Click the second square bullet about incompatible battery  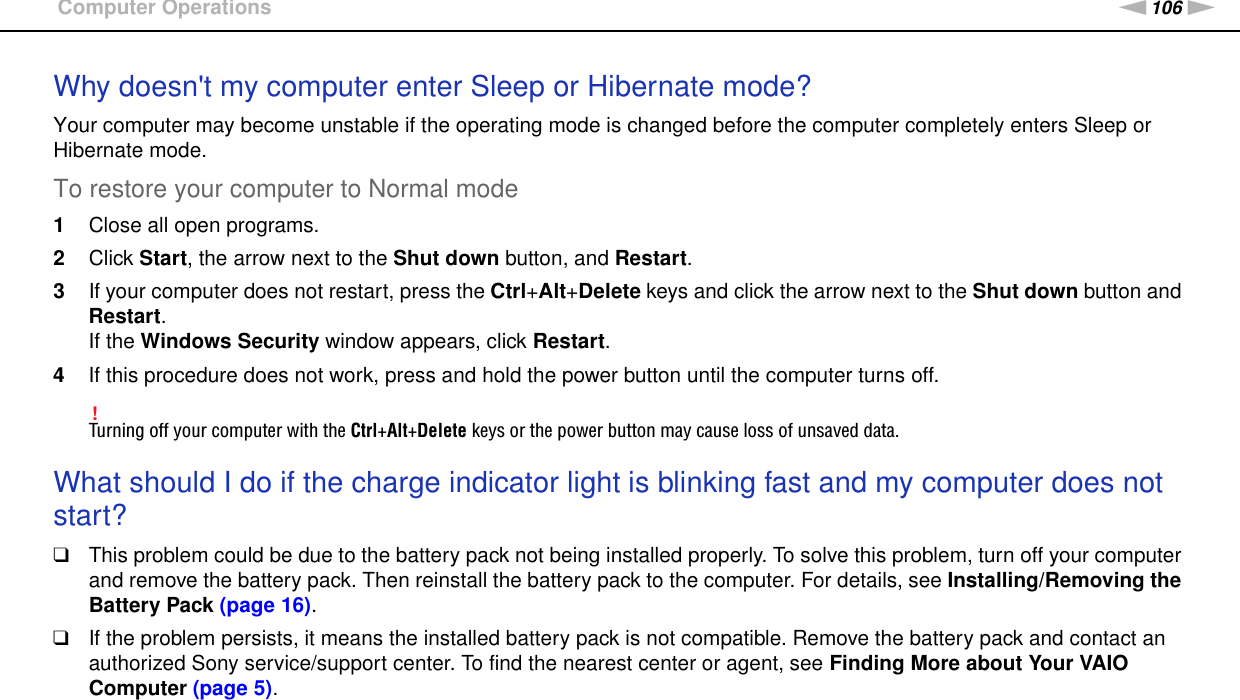[x=62, y=639]
